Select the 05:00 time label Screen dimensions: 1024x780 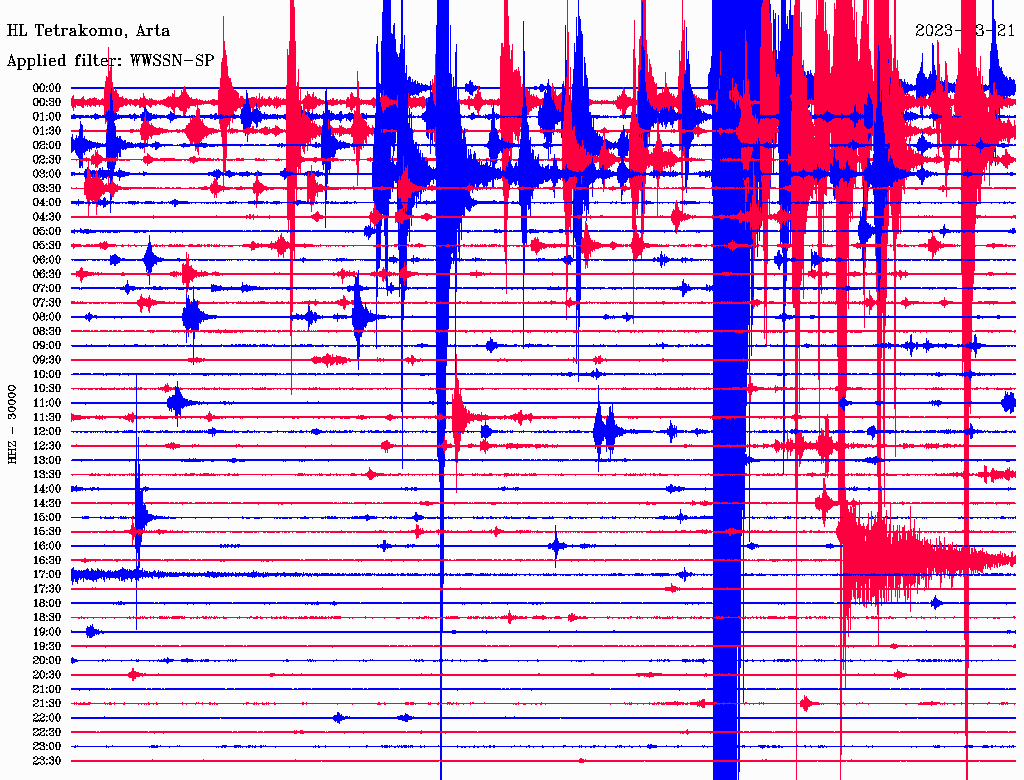[47, 231]
